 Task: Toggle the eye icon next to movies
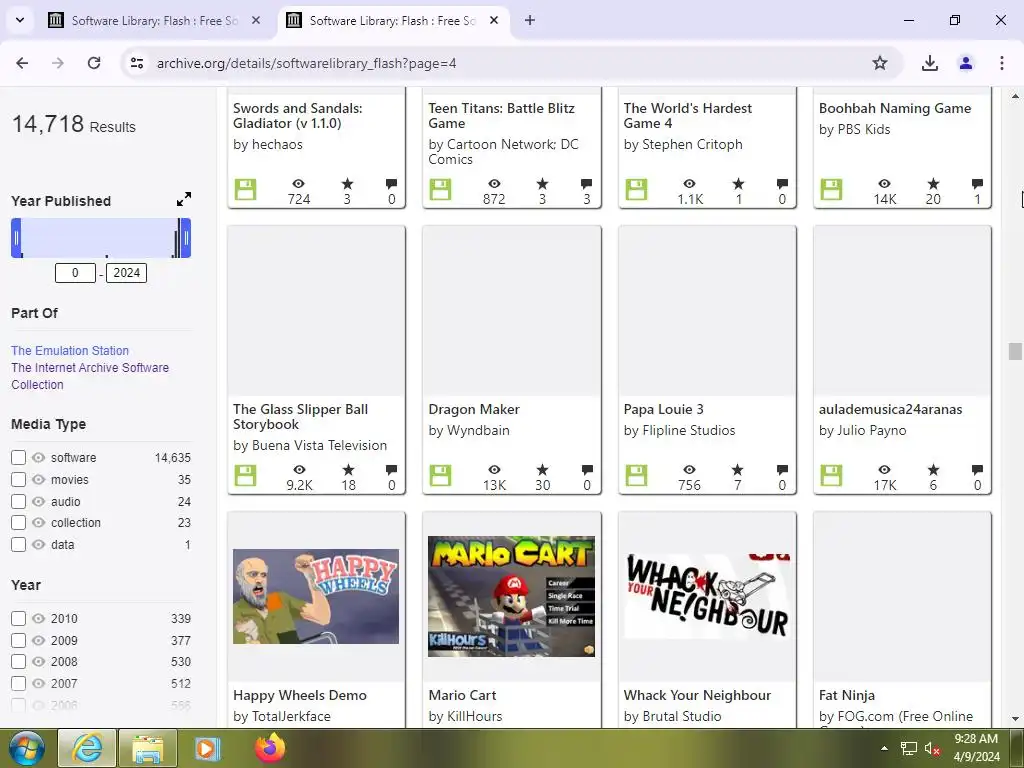(x=39, y=479)
